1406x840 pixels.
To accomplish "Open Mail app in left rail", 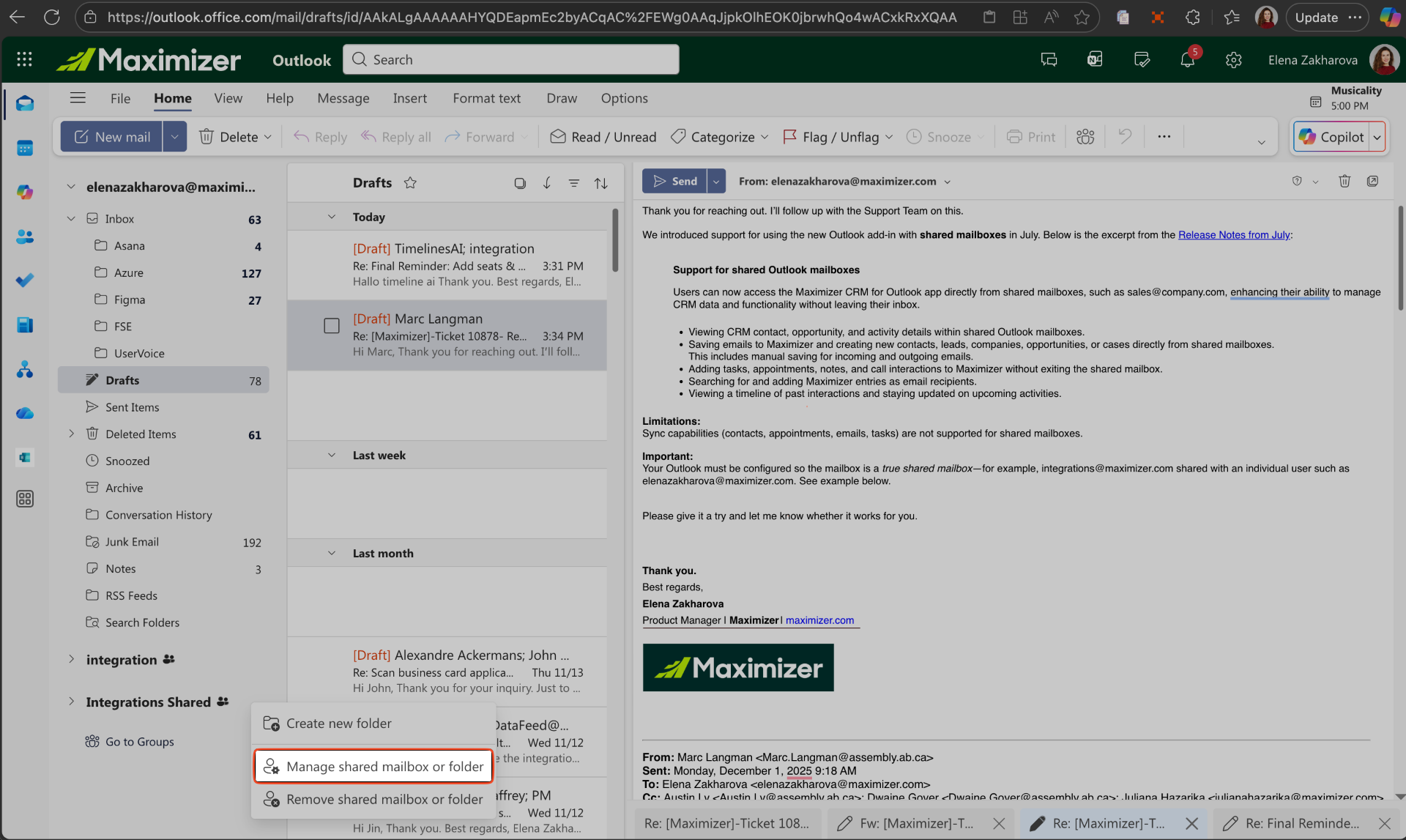I will 25,103.
